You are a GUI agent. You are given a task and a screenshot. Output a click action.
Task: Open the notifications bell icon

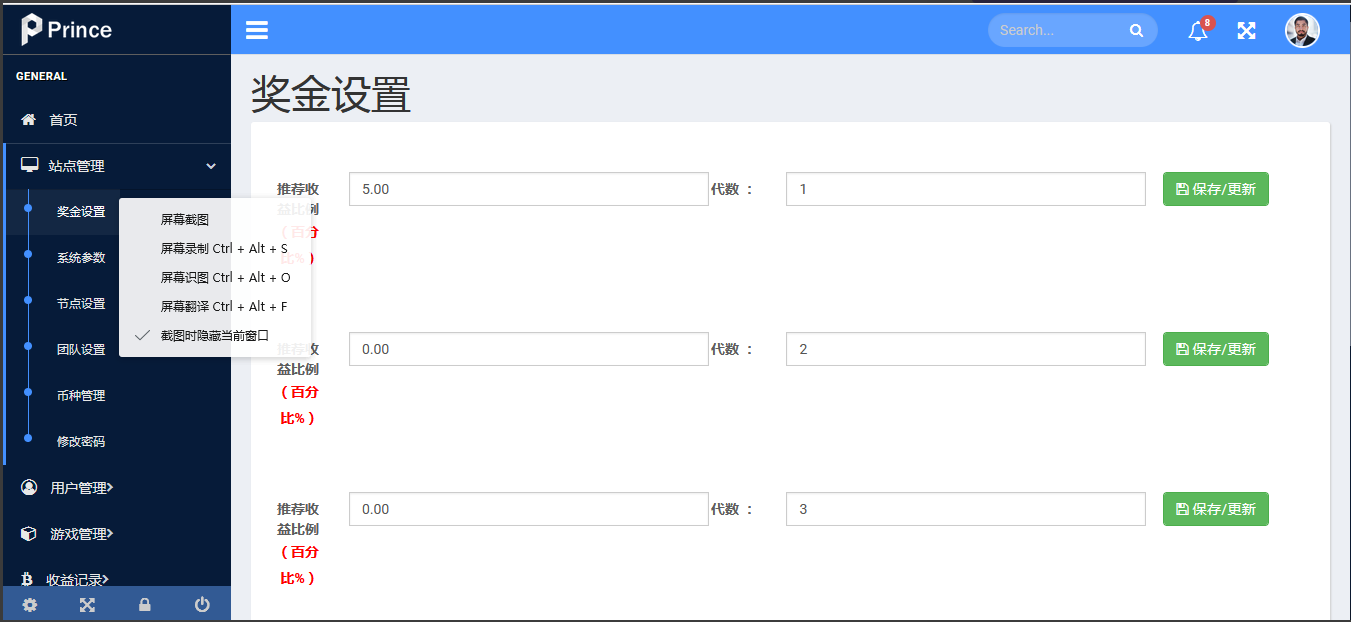(x=1198, y=31)
